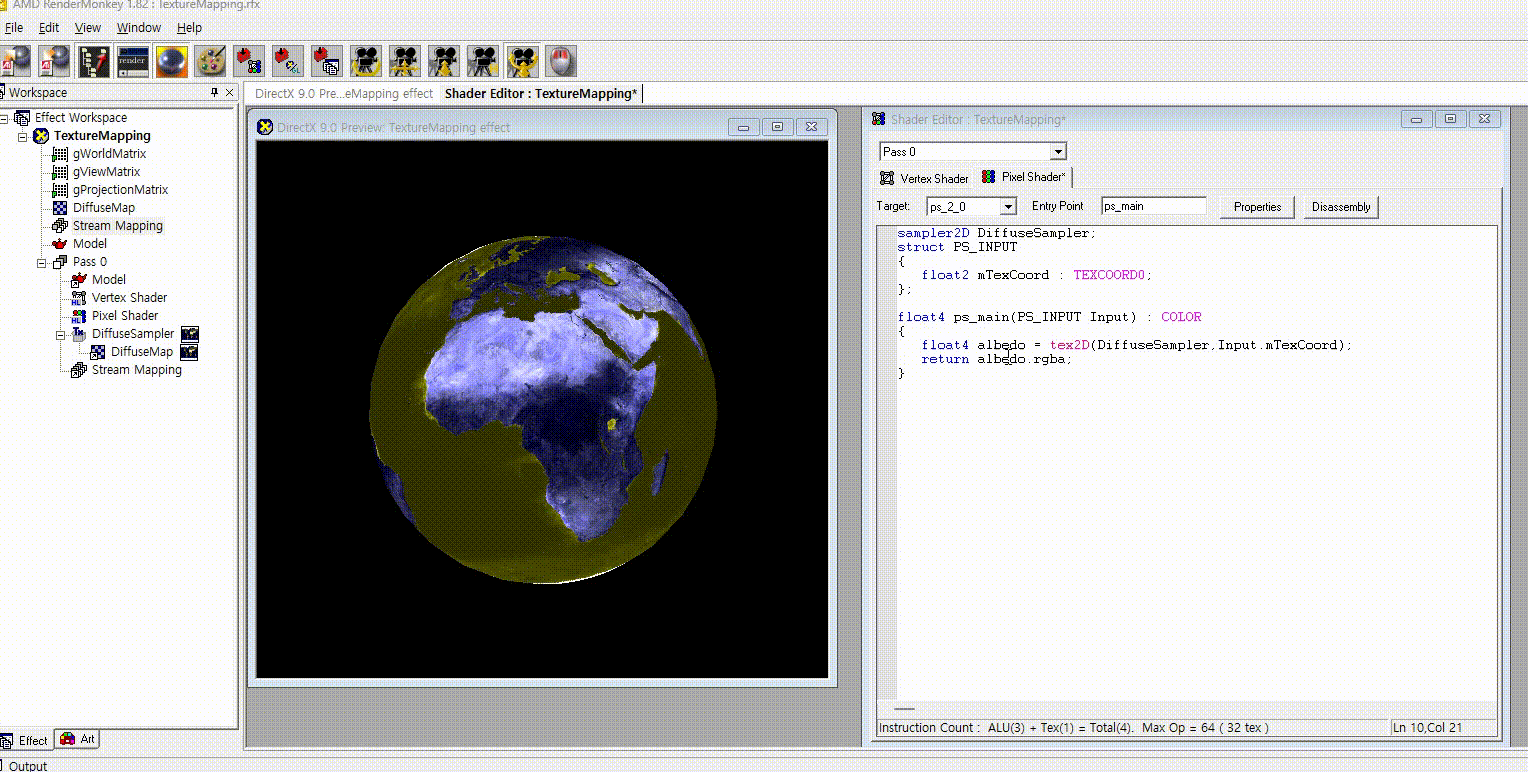Collapse the DiffuseSampler tree node

click(61, 334)
